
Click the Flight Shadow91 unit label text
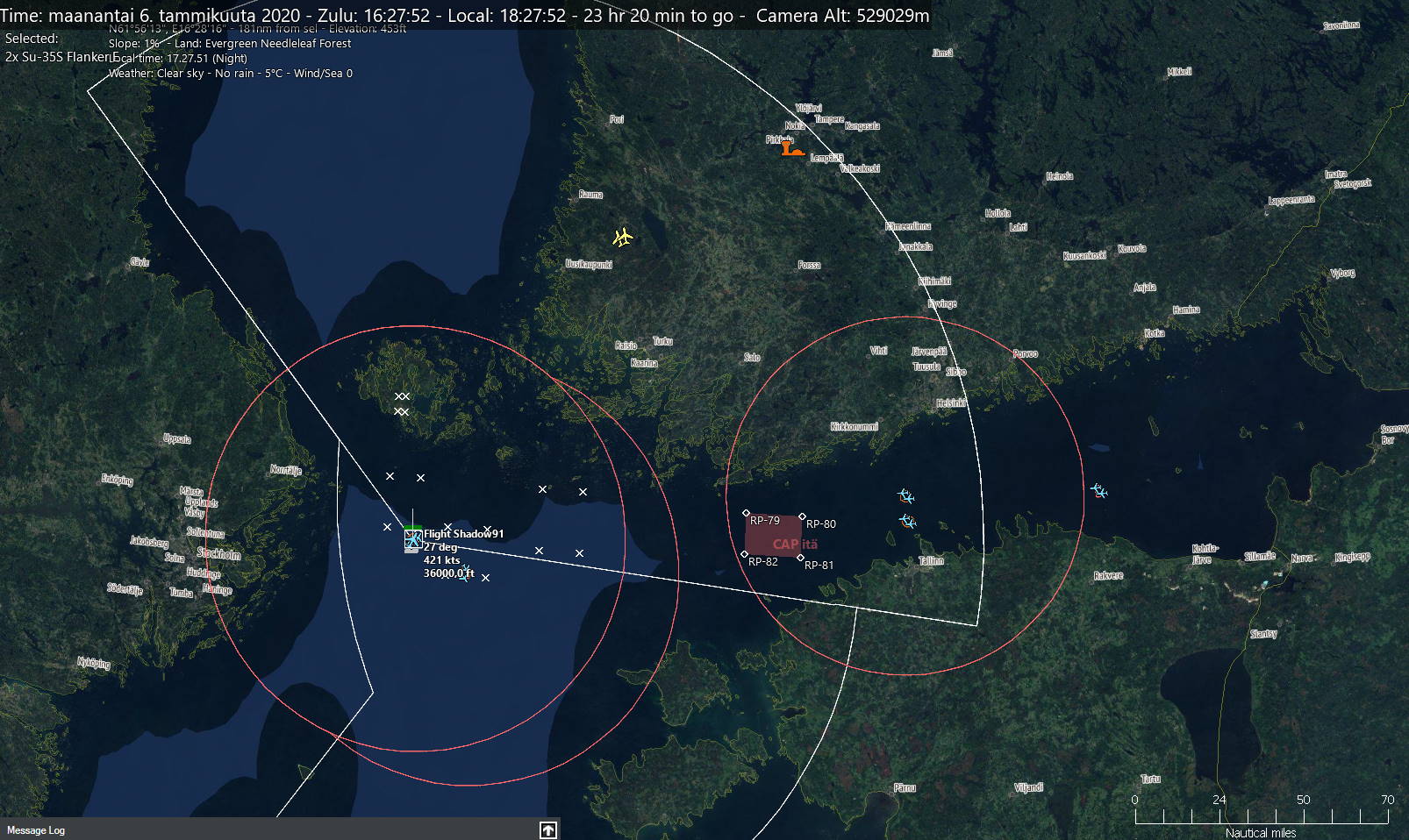coord(463,534)
